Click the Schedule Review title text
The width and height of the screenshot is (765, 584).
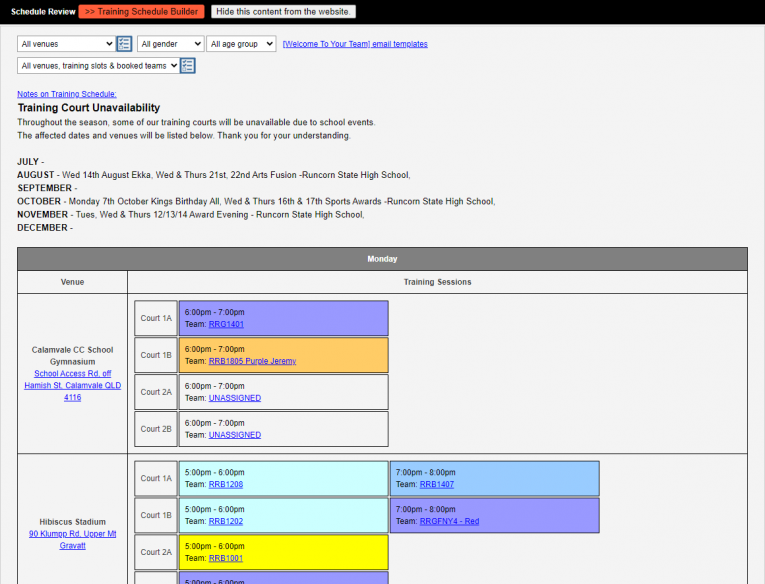tap(43, 12)
